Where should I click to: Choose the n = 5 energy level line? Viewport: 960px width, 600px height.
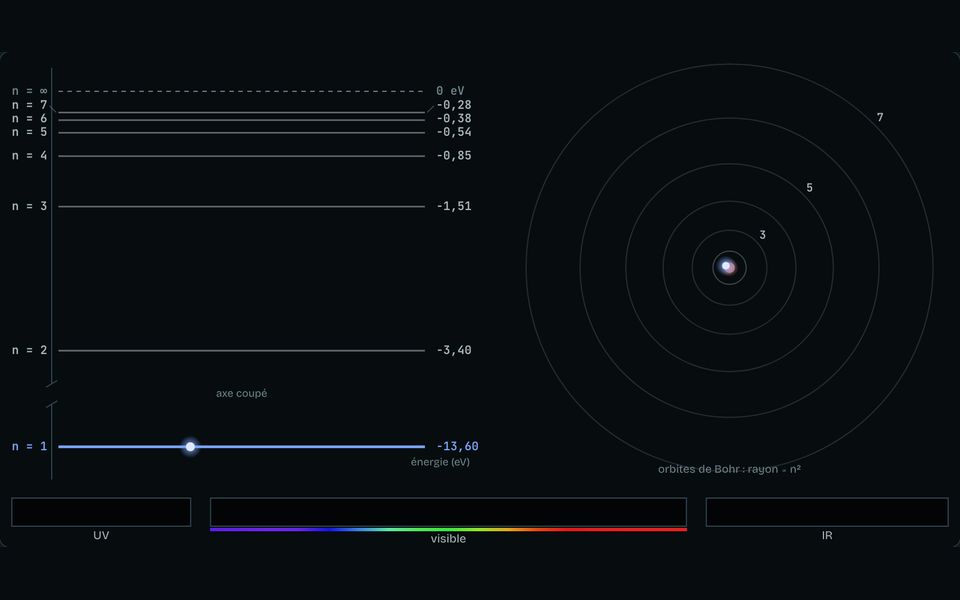pos(241,133)
